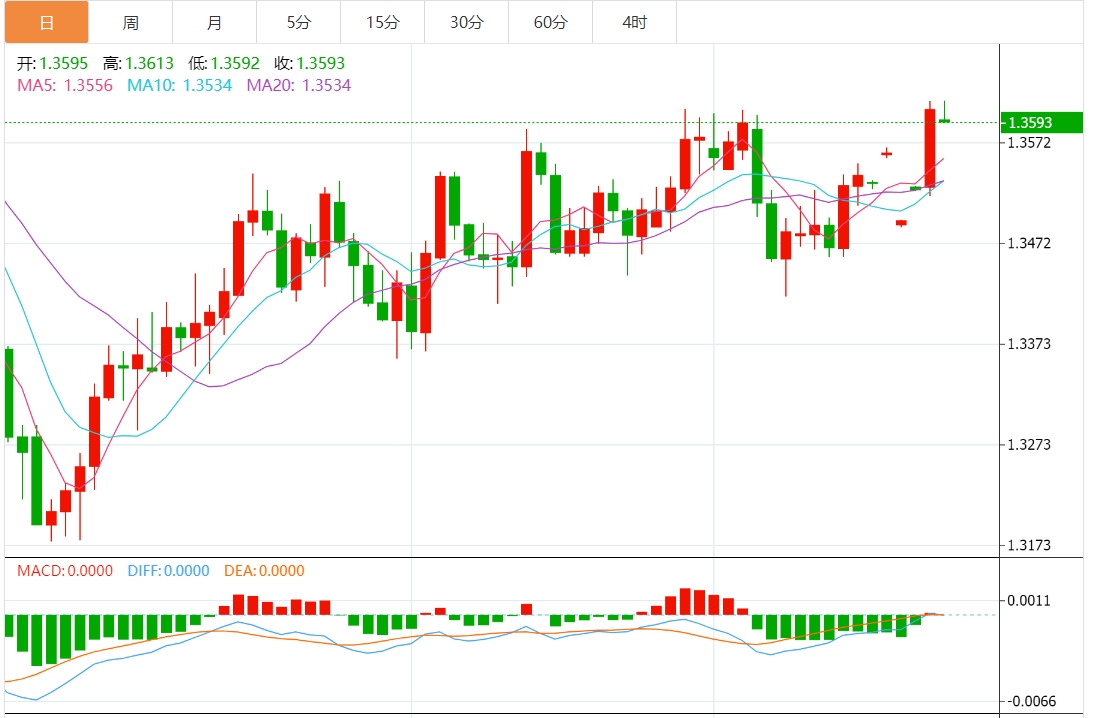This screenshot has height=718, width=1099.
Task: Click the 收: 1.3593 close value
Action: (310, 63)
